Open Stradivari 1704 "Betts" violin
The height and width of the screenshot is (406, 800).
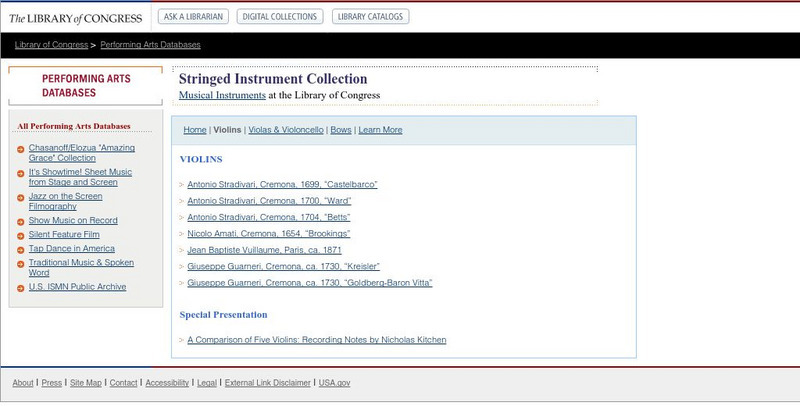coord(268,217)
